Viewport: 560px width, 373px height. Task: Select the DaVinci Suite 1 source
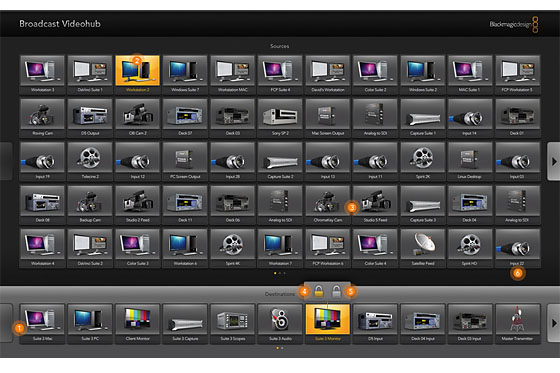click(90, 74)
